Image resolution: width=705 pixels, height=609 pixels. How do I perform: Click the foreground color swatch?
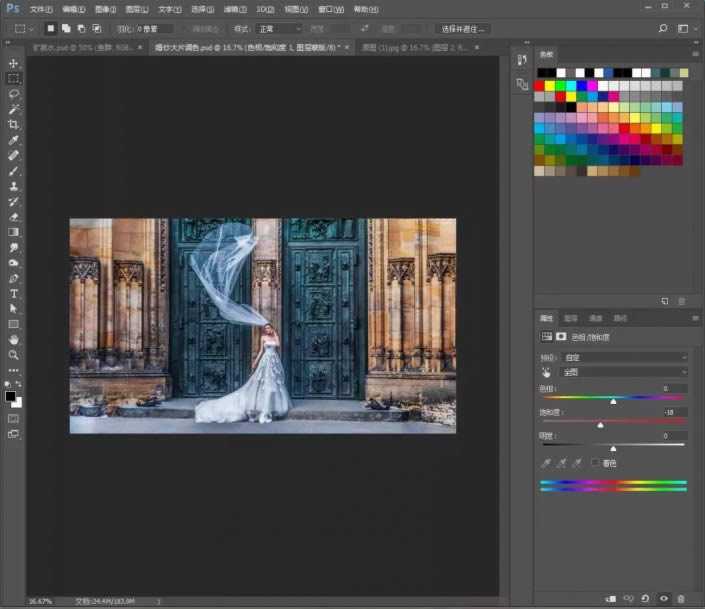click(11, 396)
